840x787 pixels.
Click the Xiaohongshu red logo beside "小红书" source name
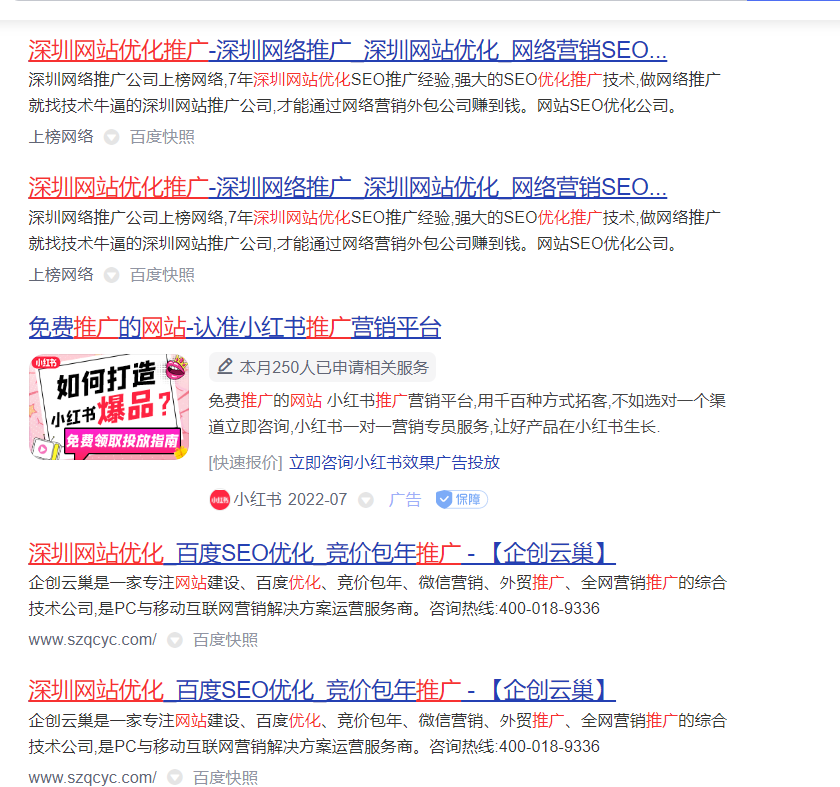click(x=218, y=499)
